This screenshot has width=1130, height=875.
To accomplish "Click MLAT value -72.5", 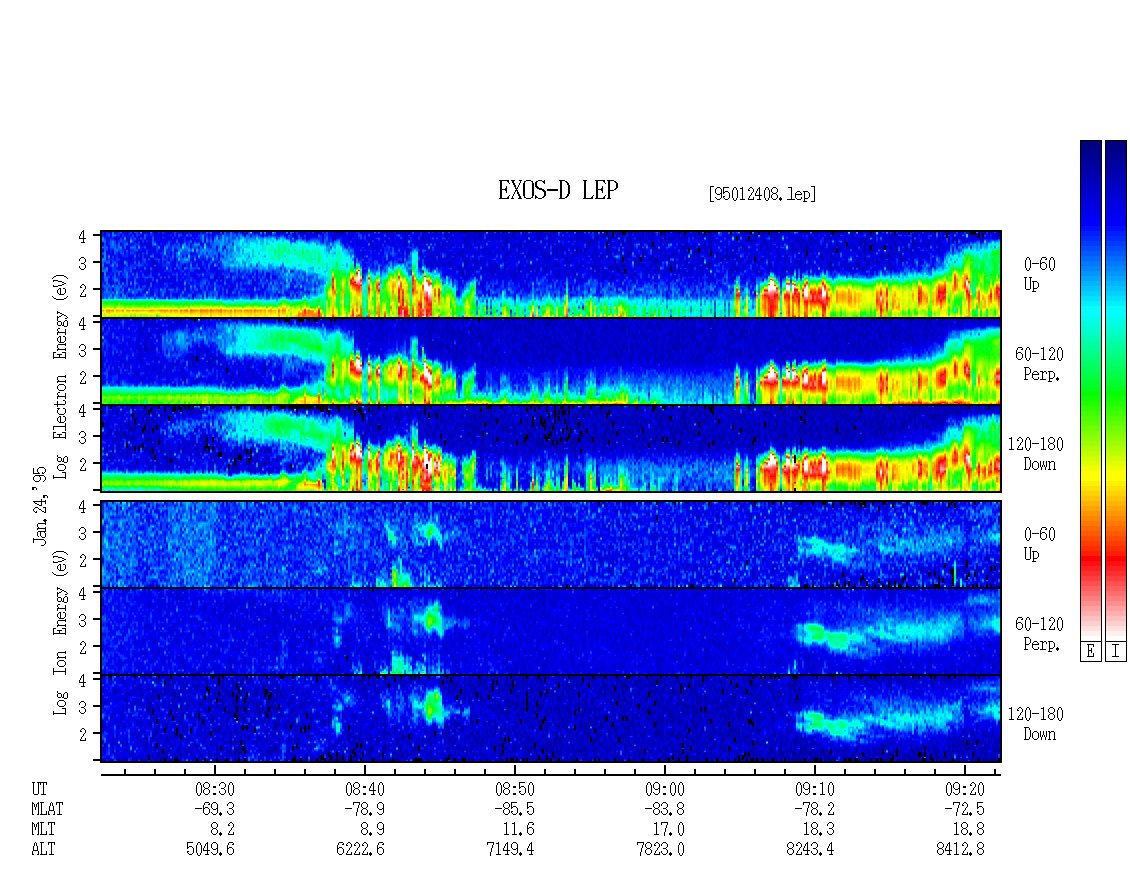I will [x=964, y=809].
